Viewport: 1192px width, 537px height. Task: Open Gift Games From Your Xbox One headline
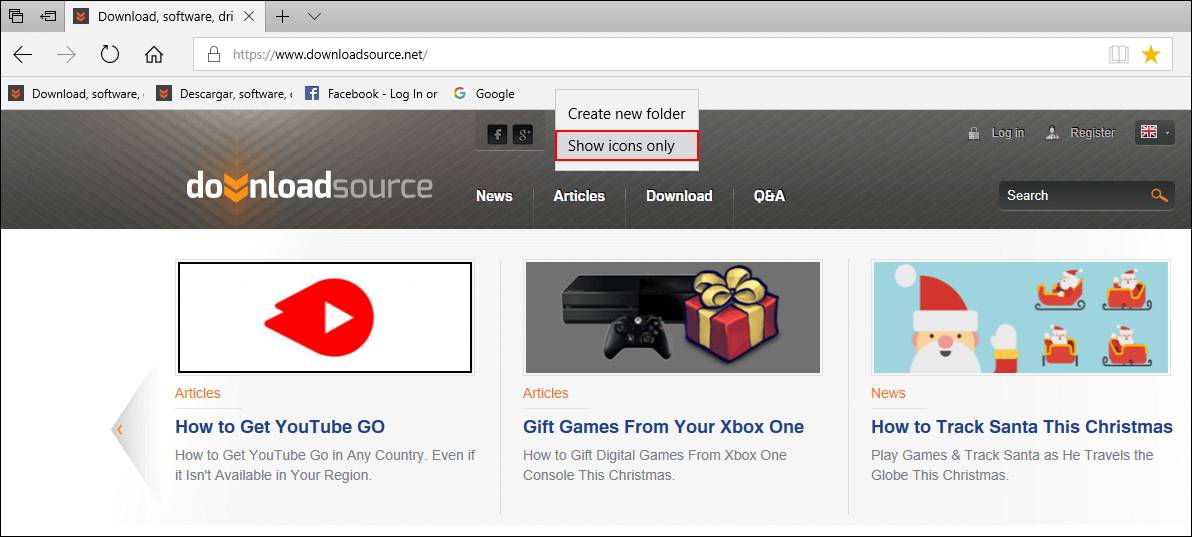664,426
